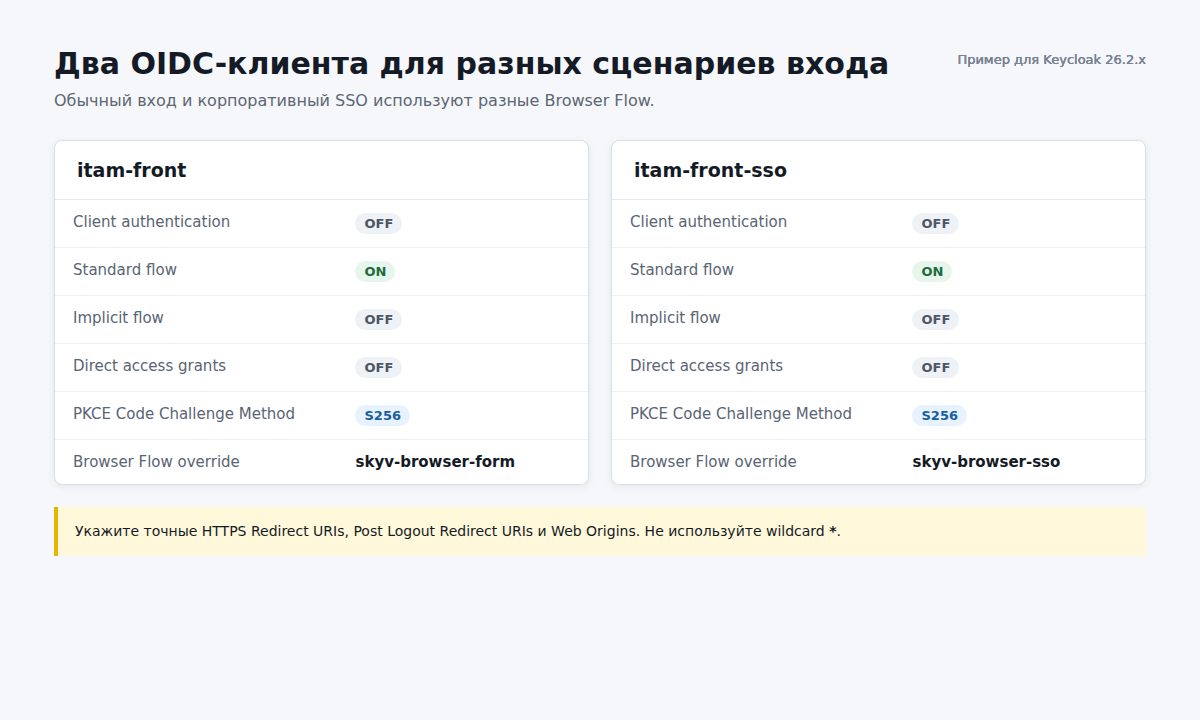The height and width of the screenshot is (720, 1200).
Task: Click the OFF badge for Client authentication in itam-front-sso
Action: tap(935, 224)
